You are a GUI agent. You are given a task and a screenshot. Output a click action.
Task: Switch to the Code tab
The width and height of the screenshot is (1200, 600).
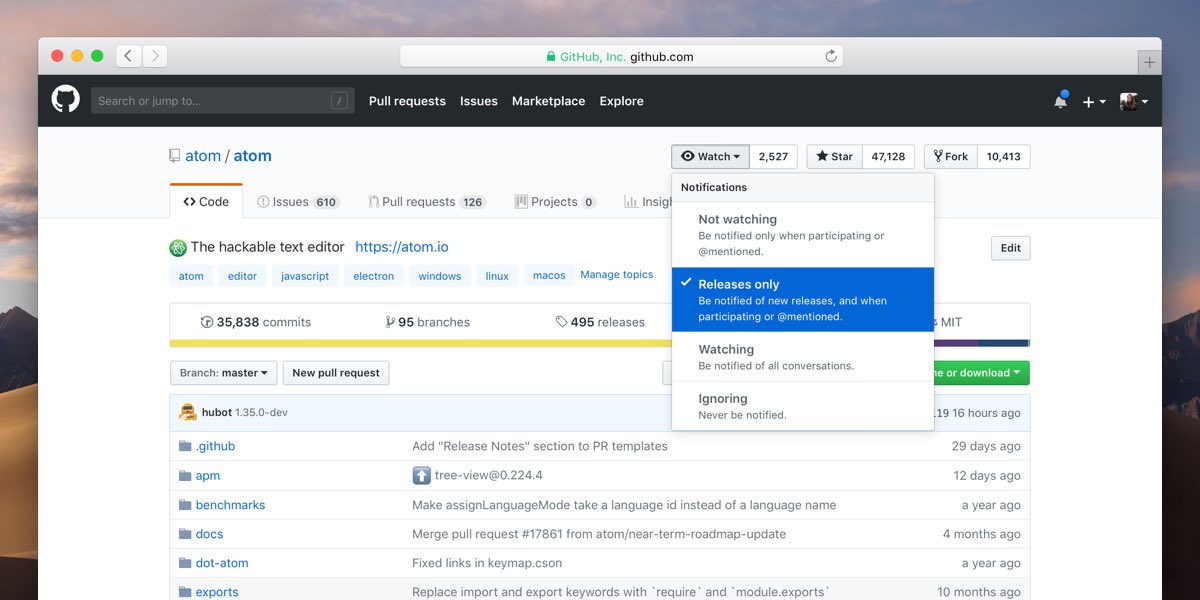click(206, 201)
